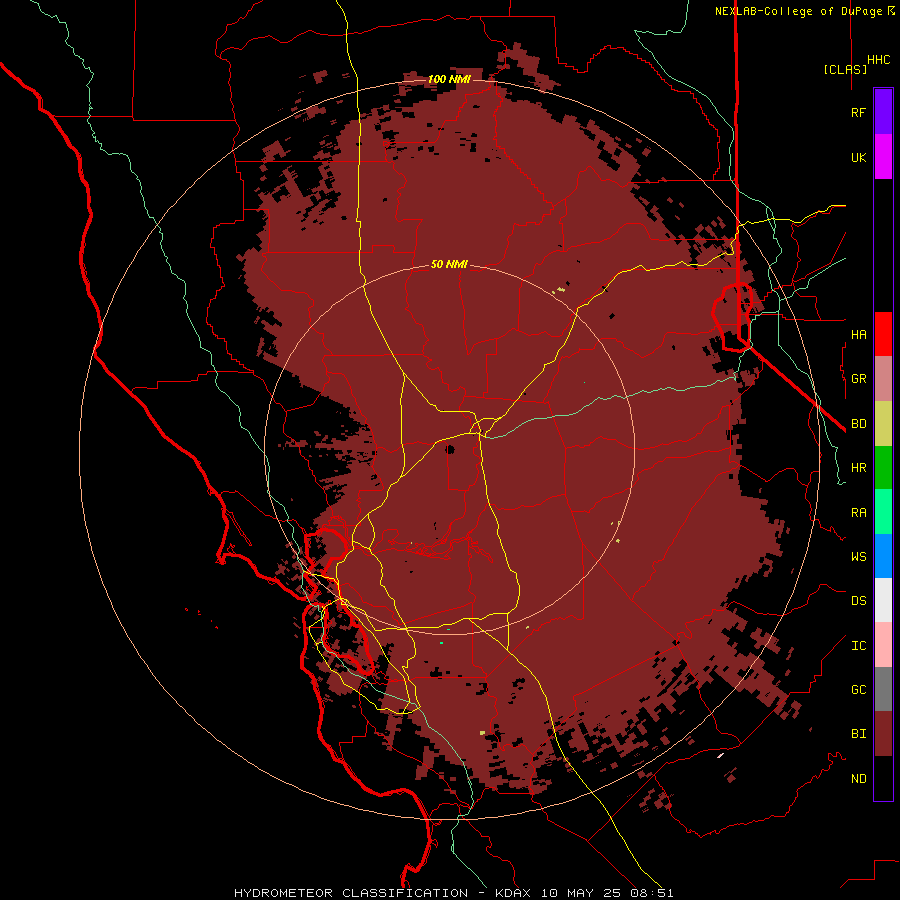
Task: Click the ND legend label
Action: (858, 779)
